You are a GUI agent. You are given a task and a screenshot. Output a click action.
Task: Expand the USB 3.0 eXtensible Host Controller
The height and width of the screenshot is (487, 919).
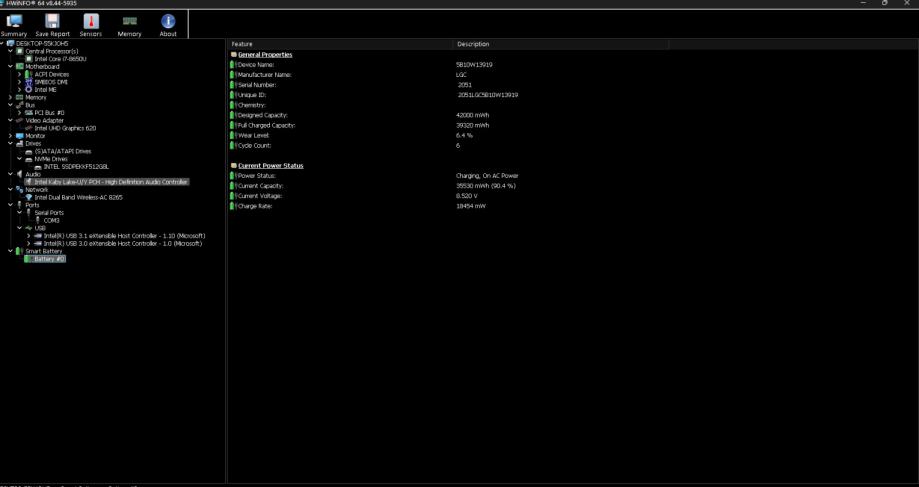coord(28,243)
